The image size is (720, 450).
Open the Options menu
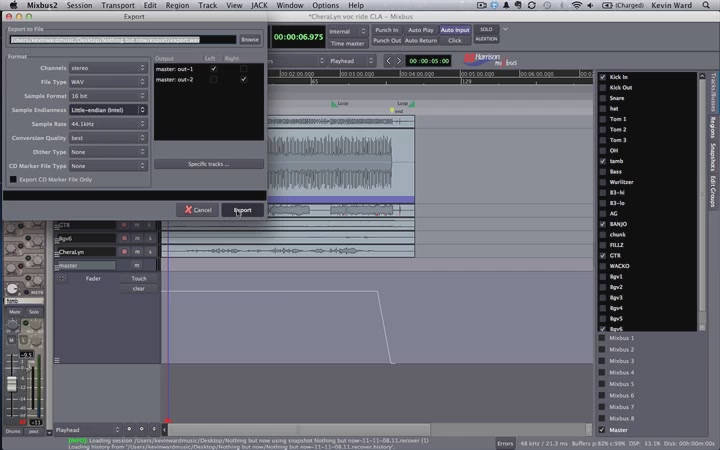coord(326,5)
